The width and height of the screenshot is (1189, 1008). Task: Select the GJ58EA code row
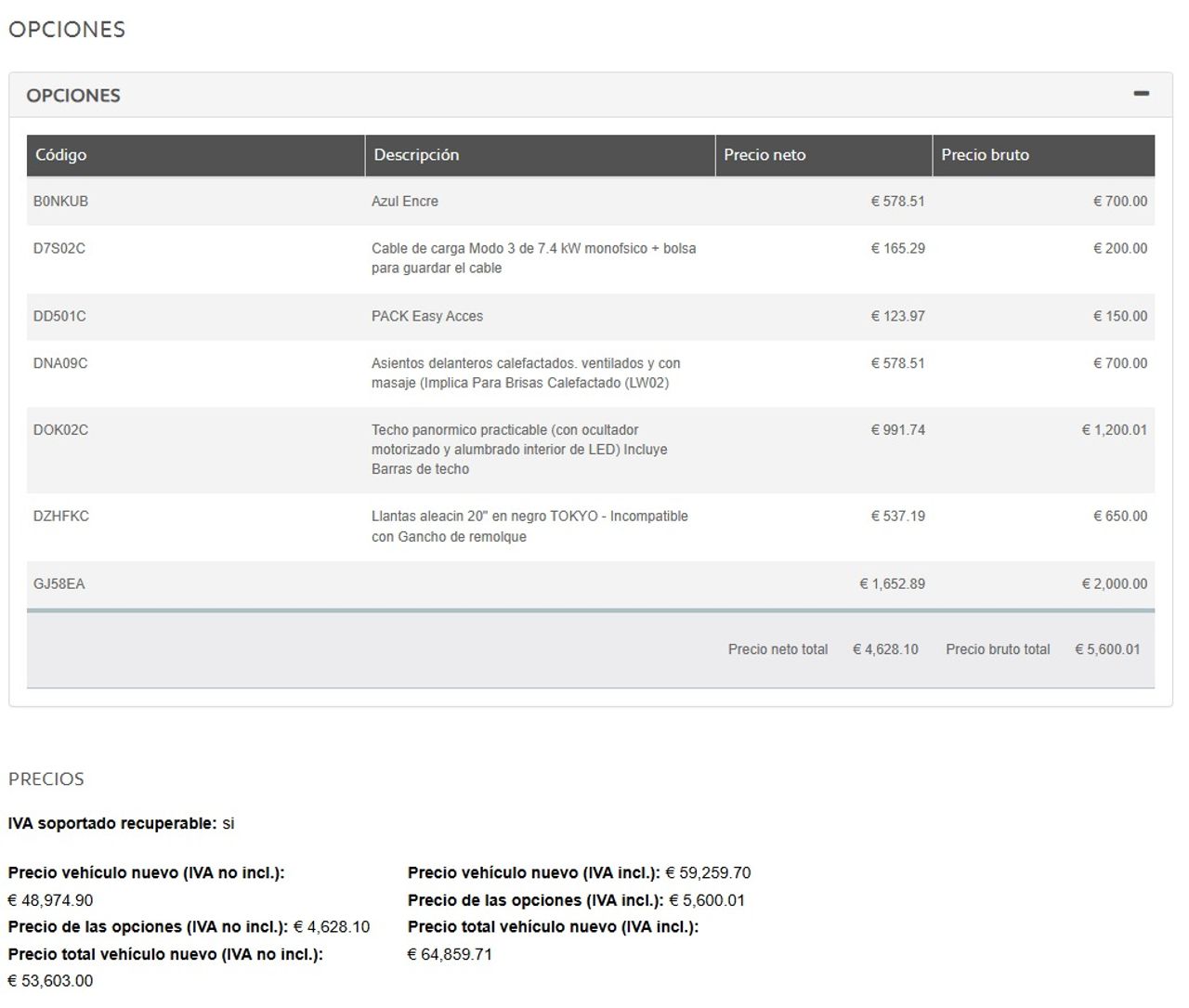click(59, 584)
